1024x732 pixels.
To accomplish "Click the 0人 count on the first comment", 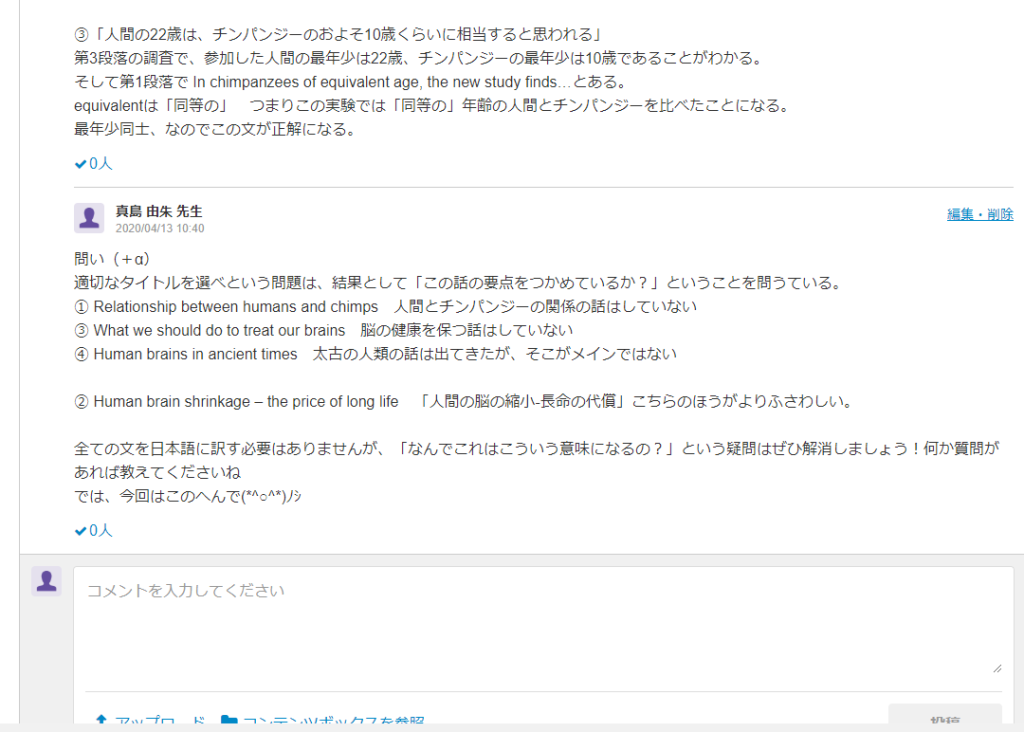I will (x=101, y=163).
